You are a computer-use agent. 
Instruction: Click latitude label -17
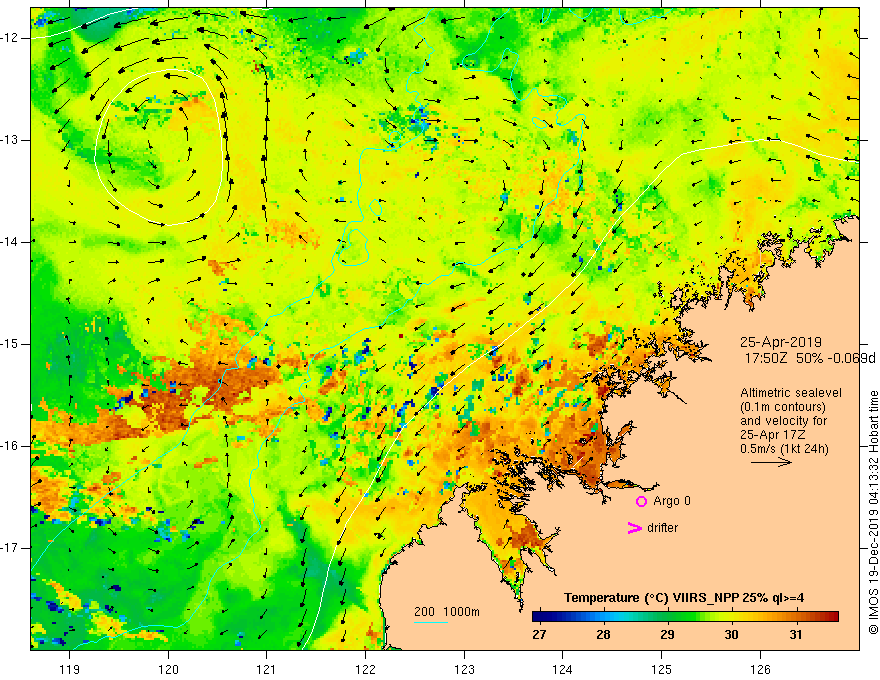pos(10,548)
